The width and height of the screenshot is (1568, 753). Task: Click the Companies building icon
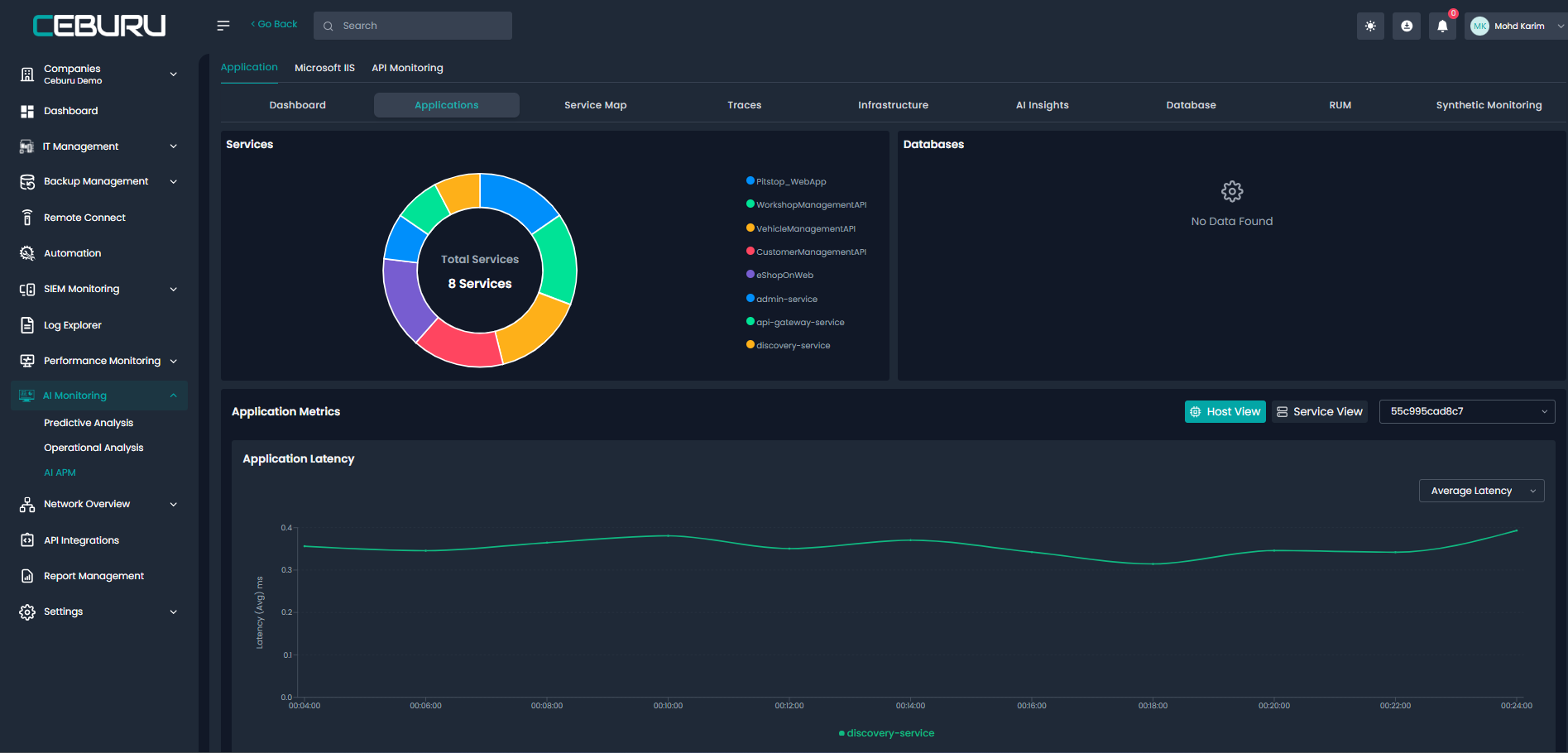click(27, 74)
